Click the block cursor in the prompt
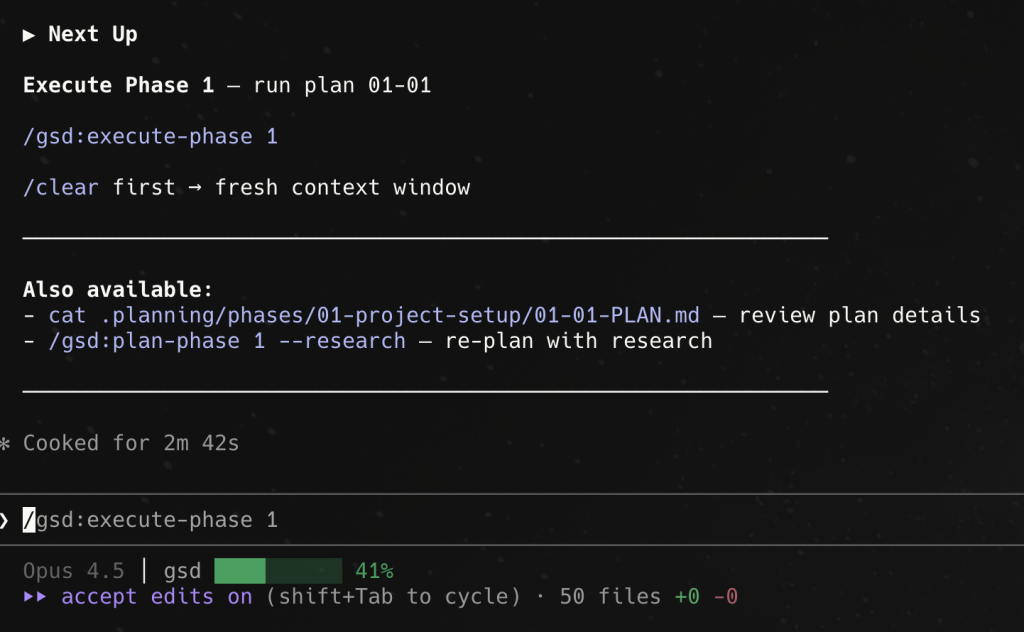The image size is (1024, 632). tap(29, 520)
